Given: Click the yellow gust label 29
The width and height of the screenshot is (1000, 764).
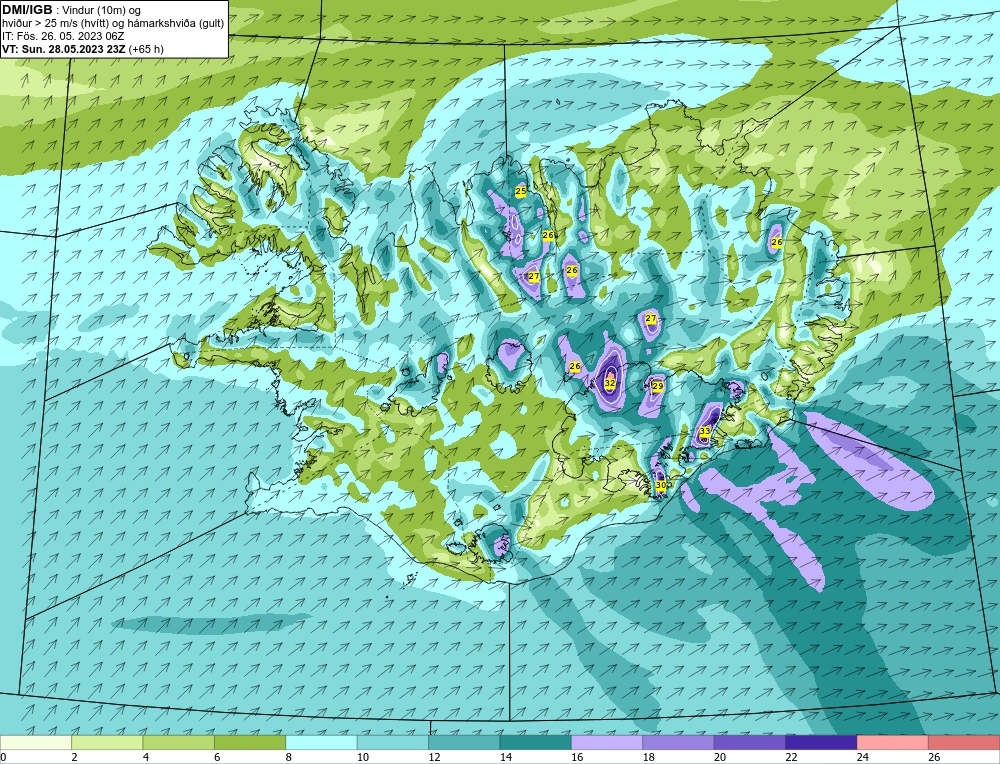Looking at the screenshot, I should pos(658,386).
